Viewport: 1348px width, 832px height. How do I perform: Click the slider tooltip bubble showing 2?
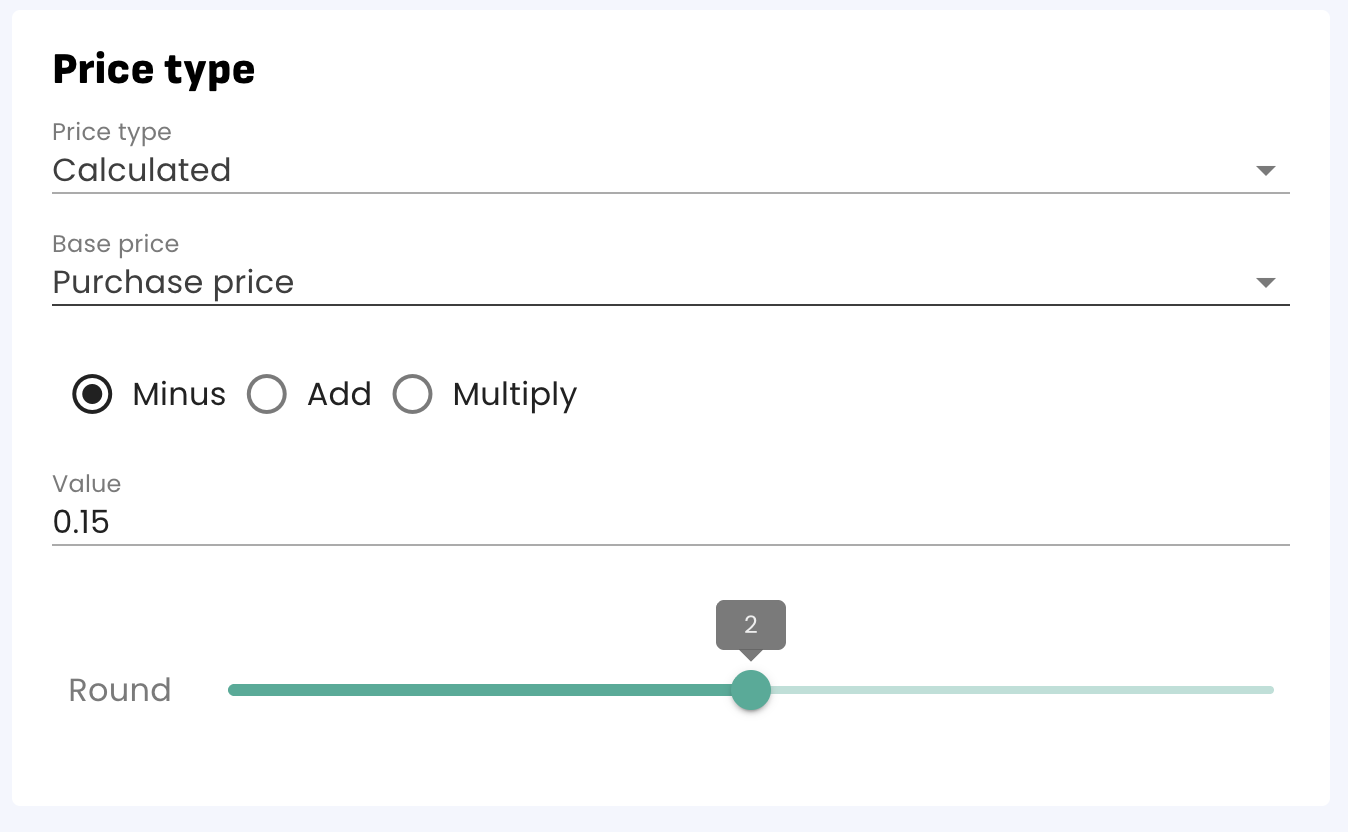751,625
